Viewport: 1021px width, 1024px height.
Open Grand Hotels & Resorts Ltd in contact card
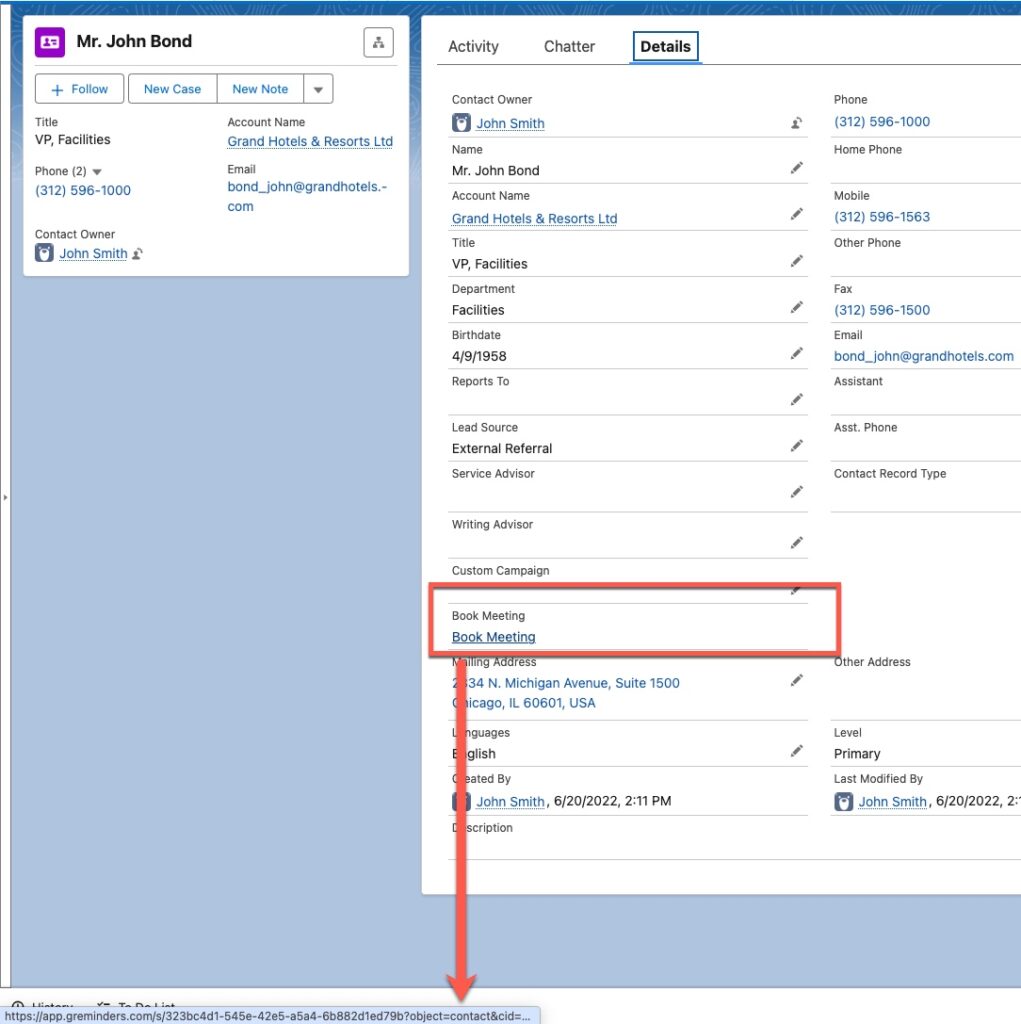310,141
